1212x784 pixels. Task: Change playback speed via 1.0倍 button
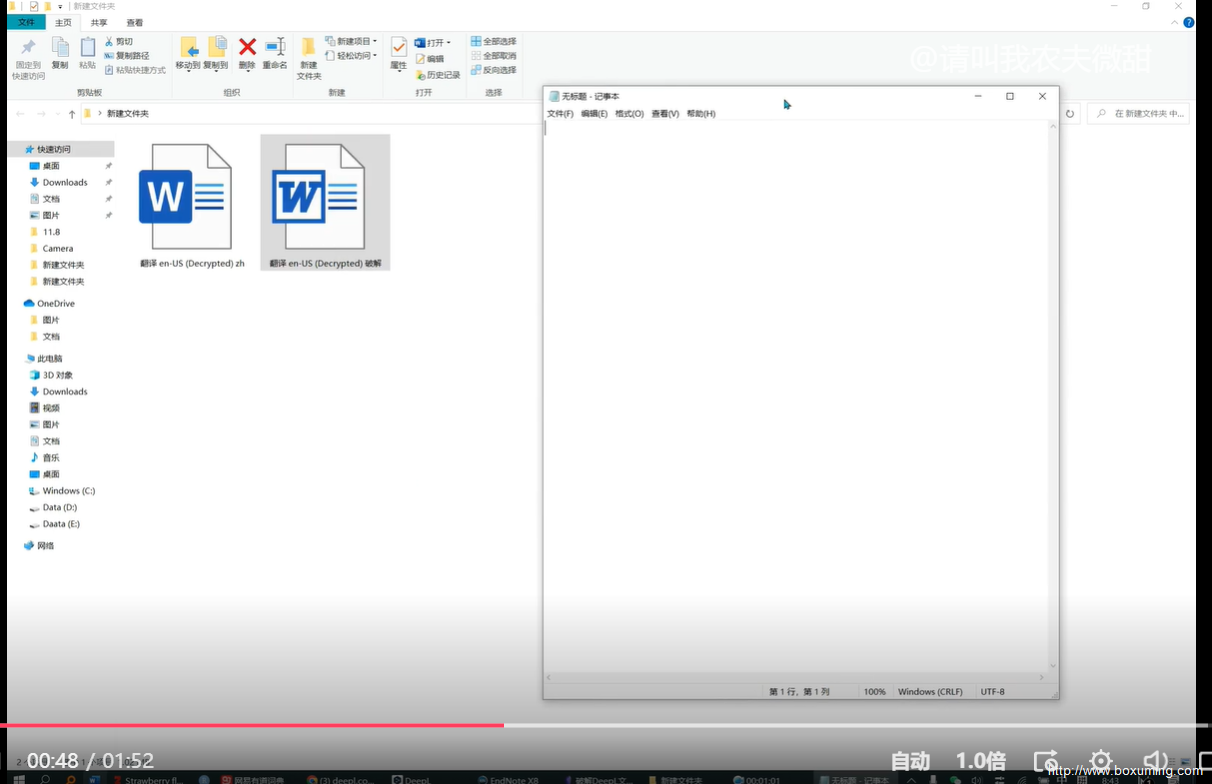pyautogui.click(x=981, y=761)
